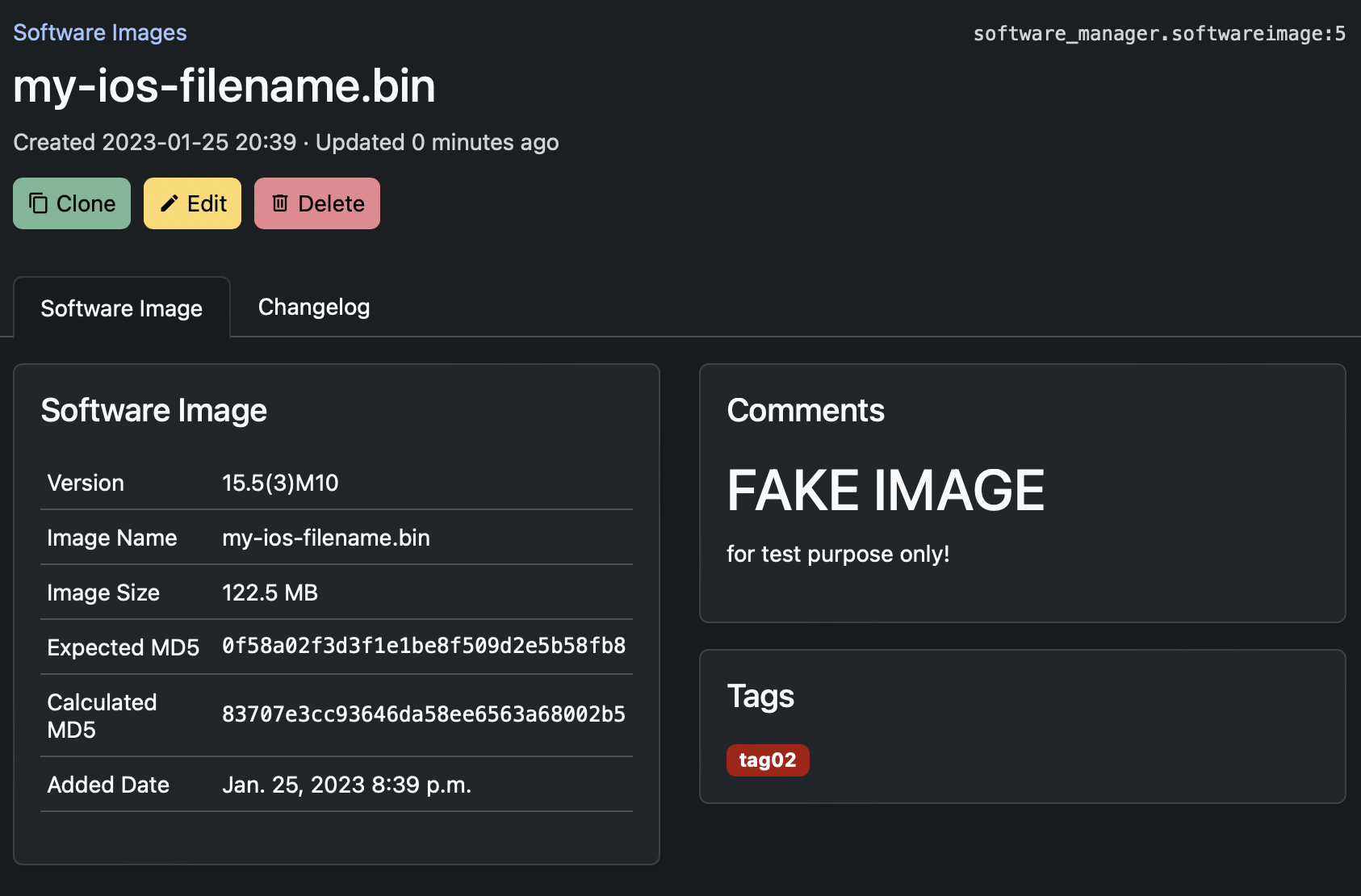Click the Clone button
This screenshot has height=896, width=1361.
(x=72, y=203)
